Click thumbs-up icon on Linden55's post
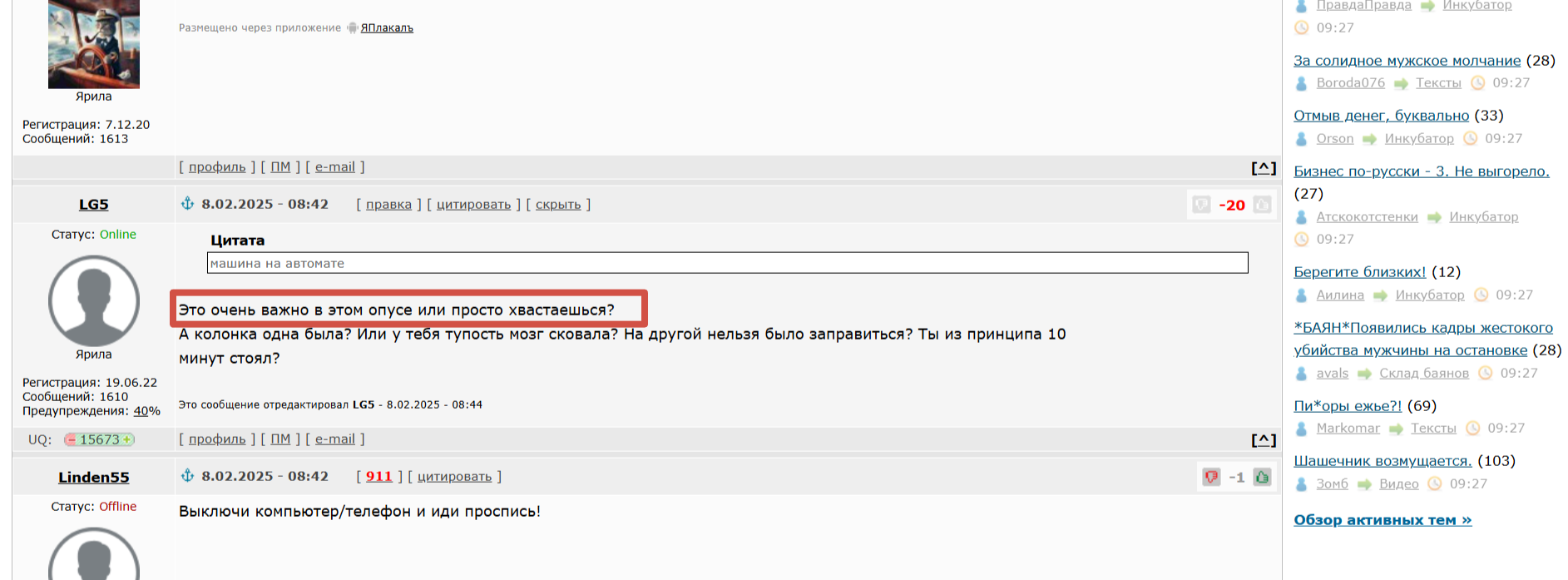 pyautogui.click(x=1263, y=477)
